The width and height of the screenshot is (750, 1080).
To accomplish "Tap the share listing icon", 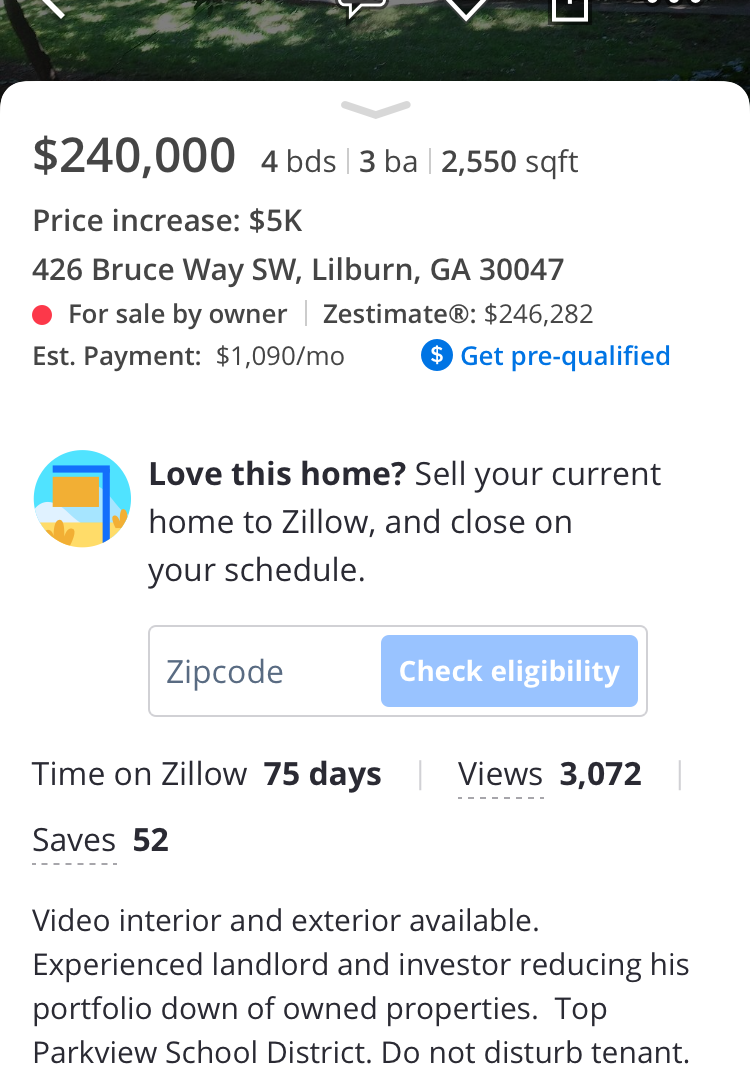I will tap(570, 8).
